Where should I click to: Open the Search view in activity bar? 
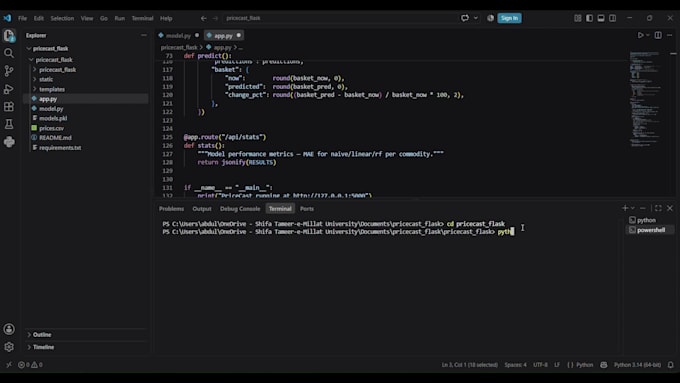9,53
